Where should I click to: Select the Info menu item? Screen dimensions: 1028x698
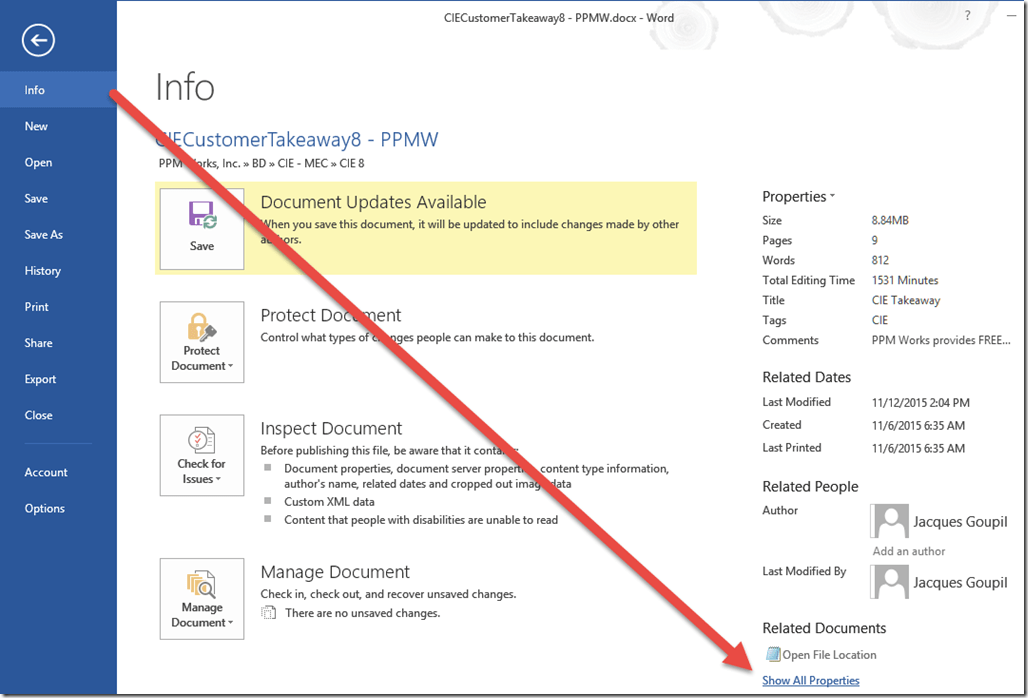pos(58,90)
